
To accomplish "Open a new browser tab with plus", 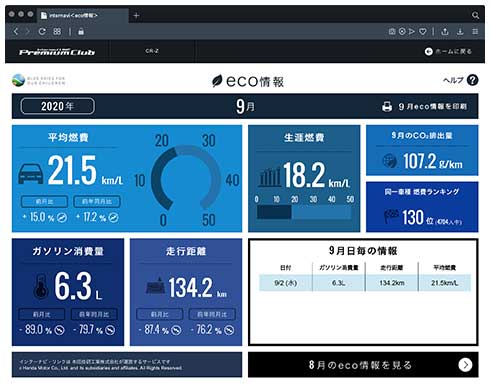I will (136, 15).
